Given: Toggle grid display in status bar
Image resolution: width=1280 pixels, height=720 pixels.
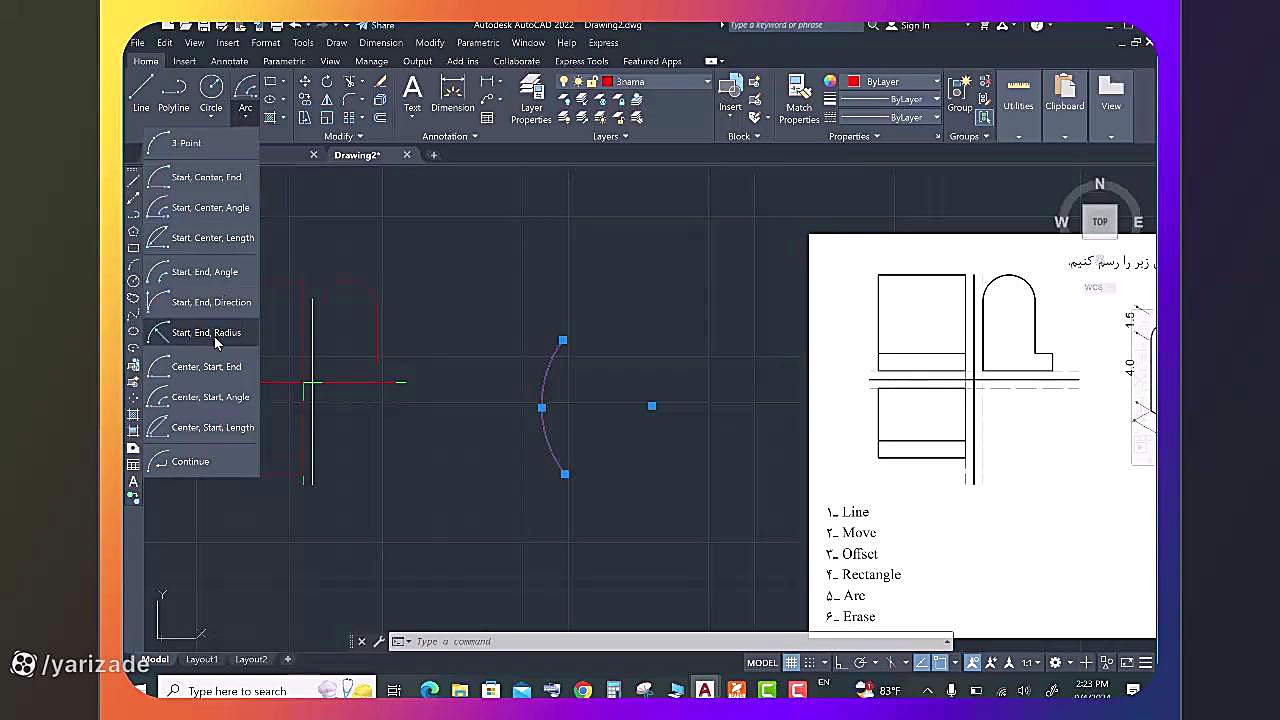Looking at the screenshot, I should pos(791,662).
